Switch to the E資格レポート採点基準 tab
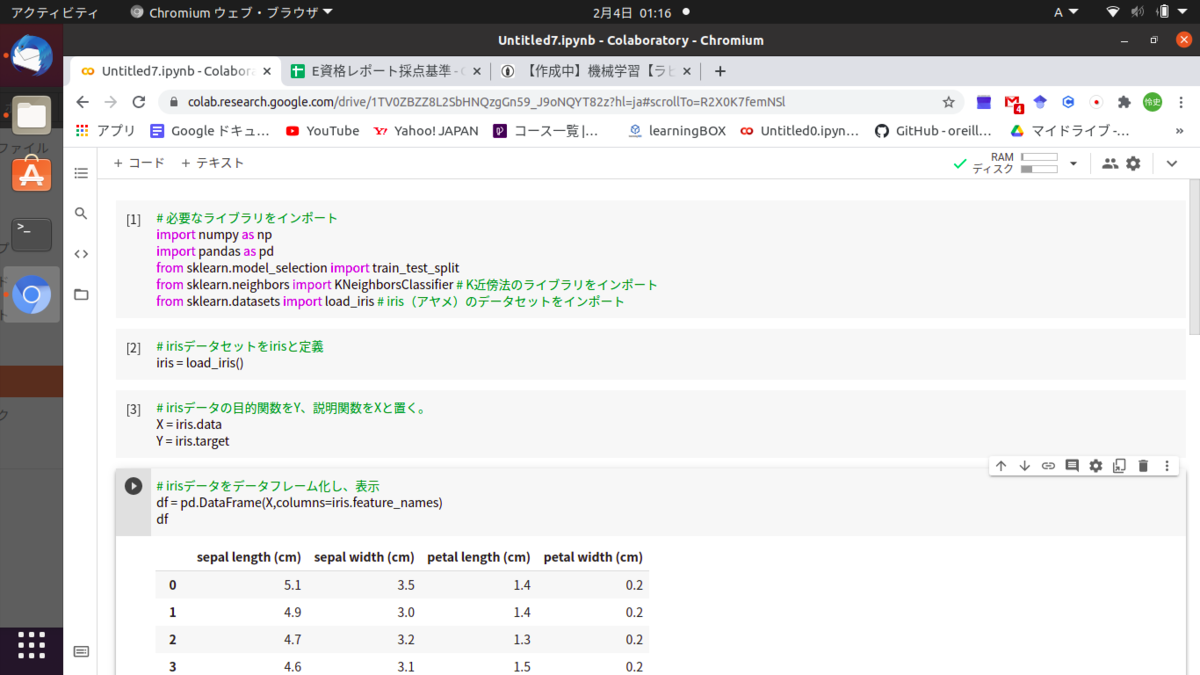This screenshot has width=1200, height=675. (x=385, y=71)
